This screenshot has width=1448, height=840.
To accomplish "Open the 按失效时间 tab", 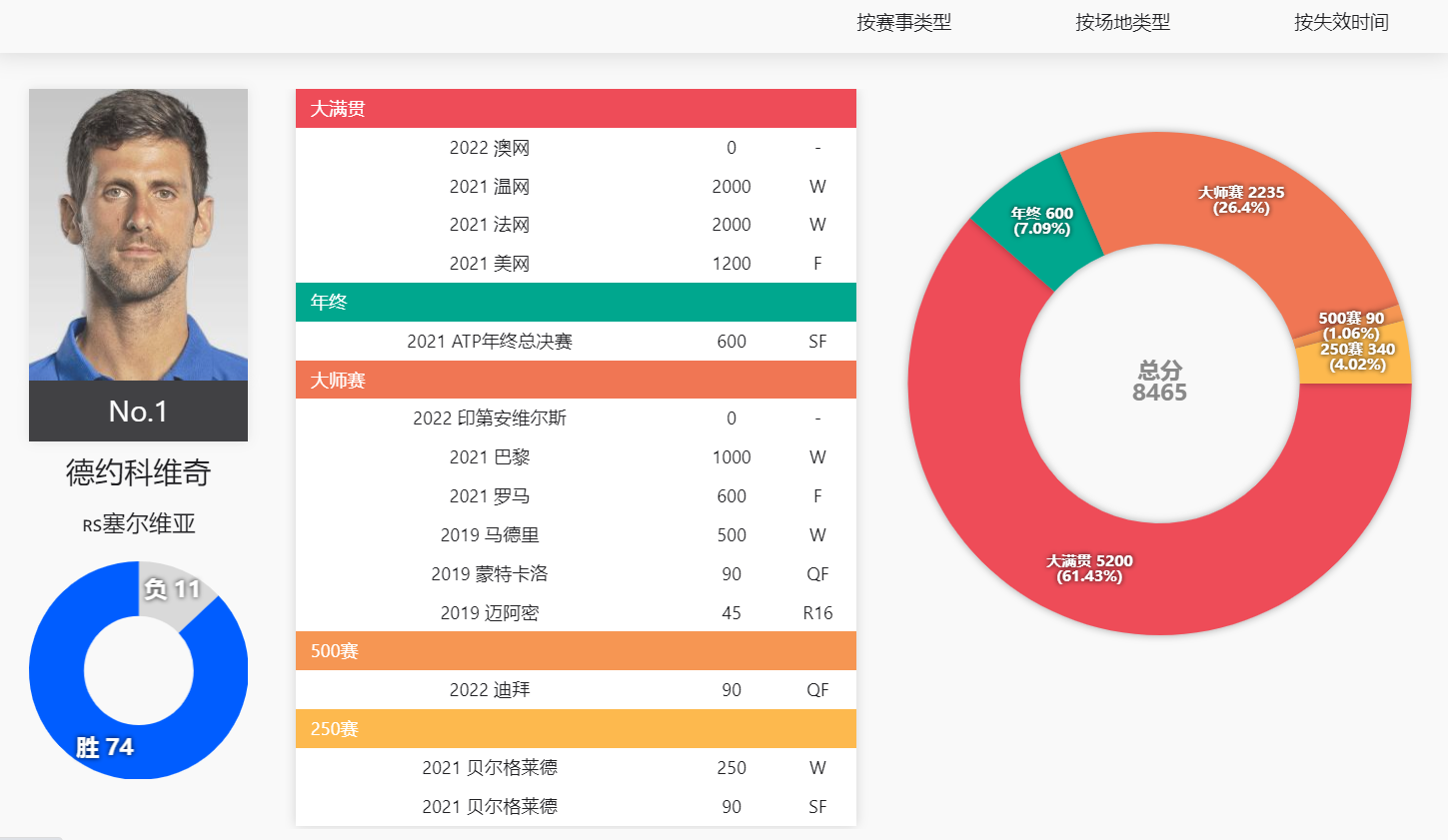I will 1341,22.
